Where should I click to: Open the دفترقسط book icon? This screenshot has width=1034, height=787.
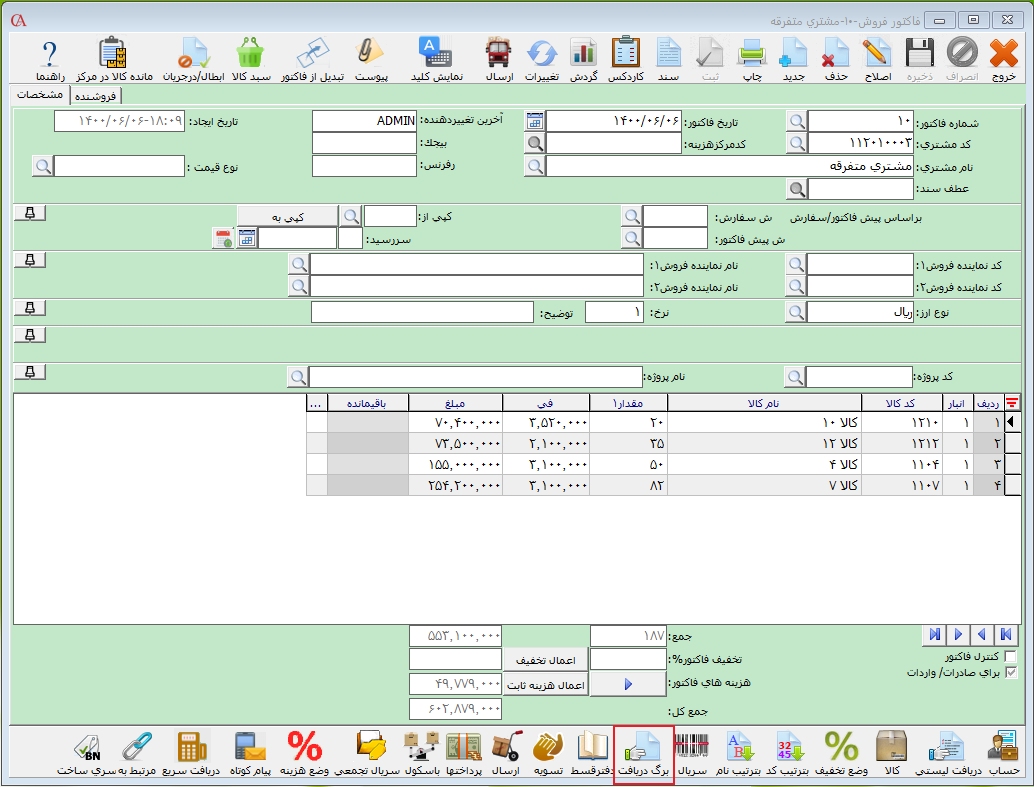coord(593,754)
